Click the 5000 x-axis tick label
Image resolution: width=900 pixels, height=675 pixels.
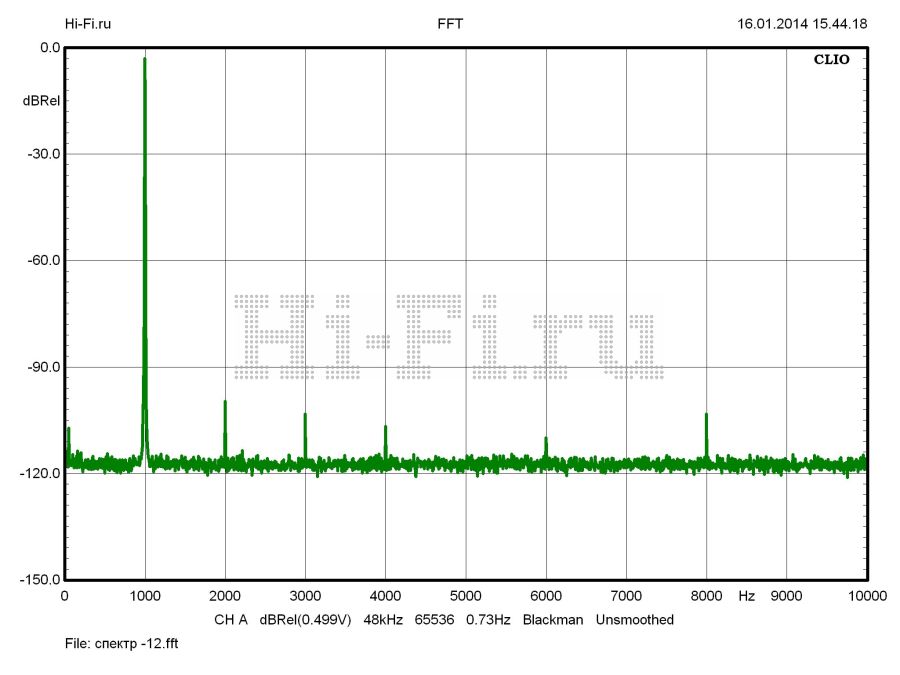coord(465,596)
